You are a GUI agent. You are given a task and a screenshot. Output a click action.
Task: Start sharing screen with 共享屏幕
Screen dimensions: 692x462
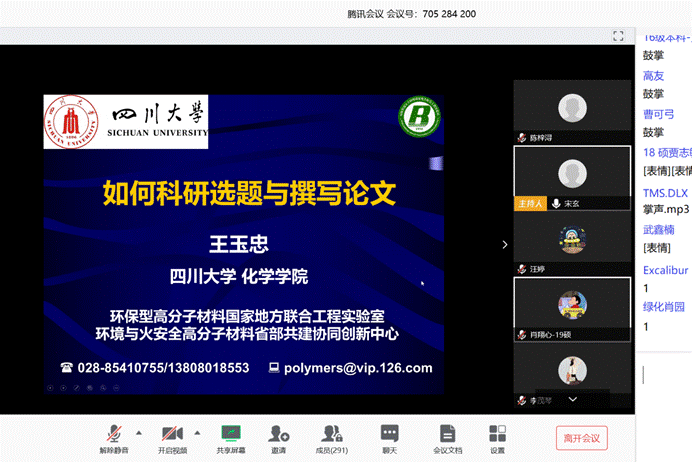pyautogui.click(x=231, y=434)
